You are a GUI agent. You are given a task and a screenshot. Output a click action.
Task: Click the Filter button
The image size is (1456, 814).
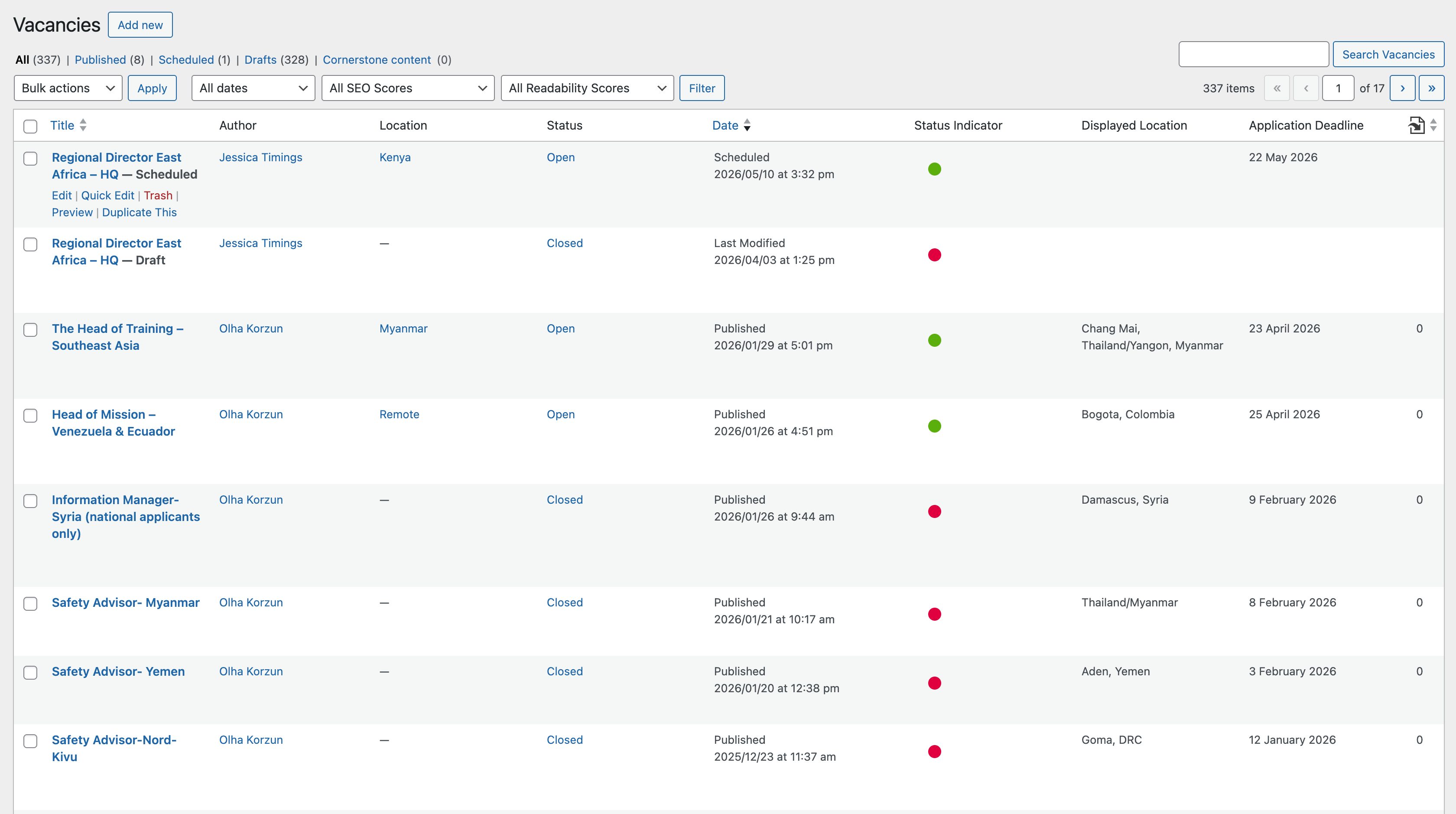point(702,88)
